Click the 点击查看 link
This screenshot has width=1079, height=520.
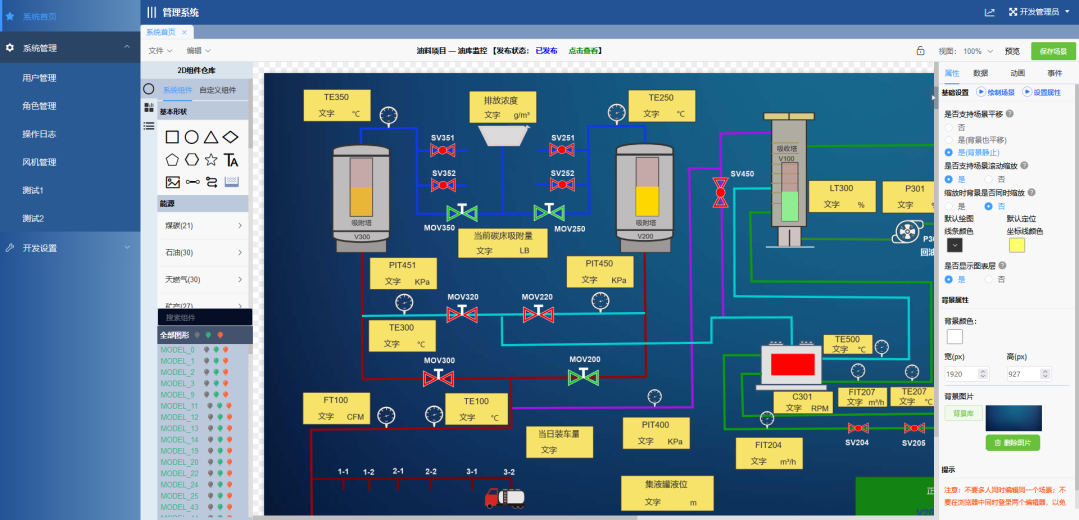(587, 50)
